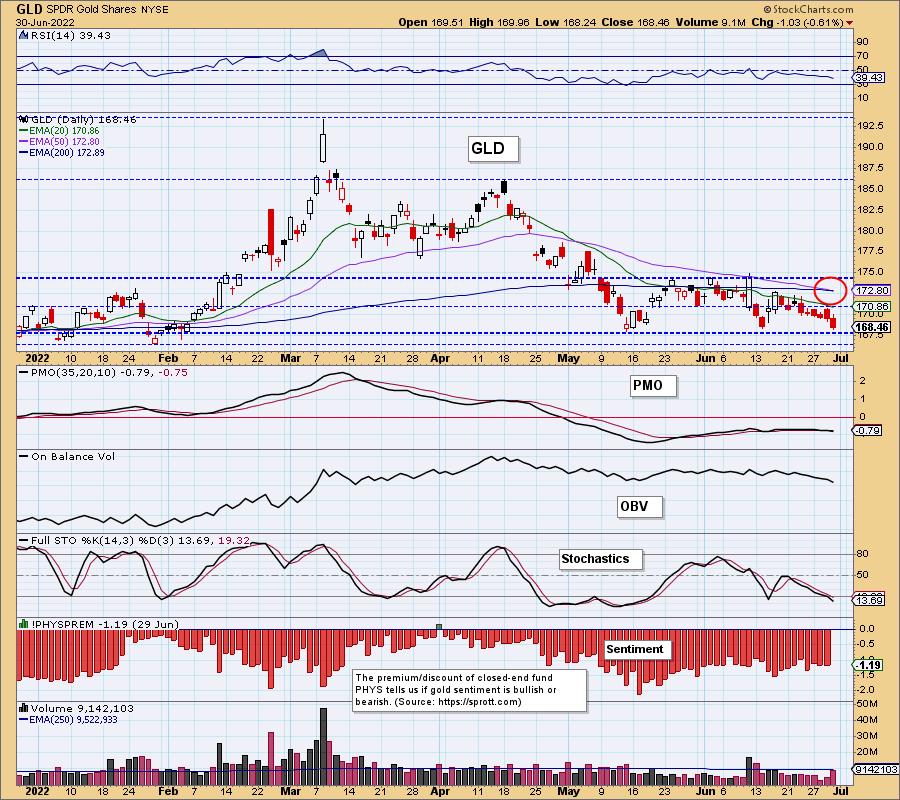The height and width of the screenshot is (800, 900).
Task: Click the PMO annotation box
Action: click(x=652, y=386)
